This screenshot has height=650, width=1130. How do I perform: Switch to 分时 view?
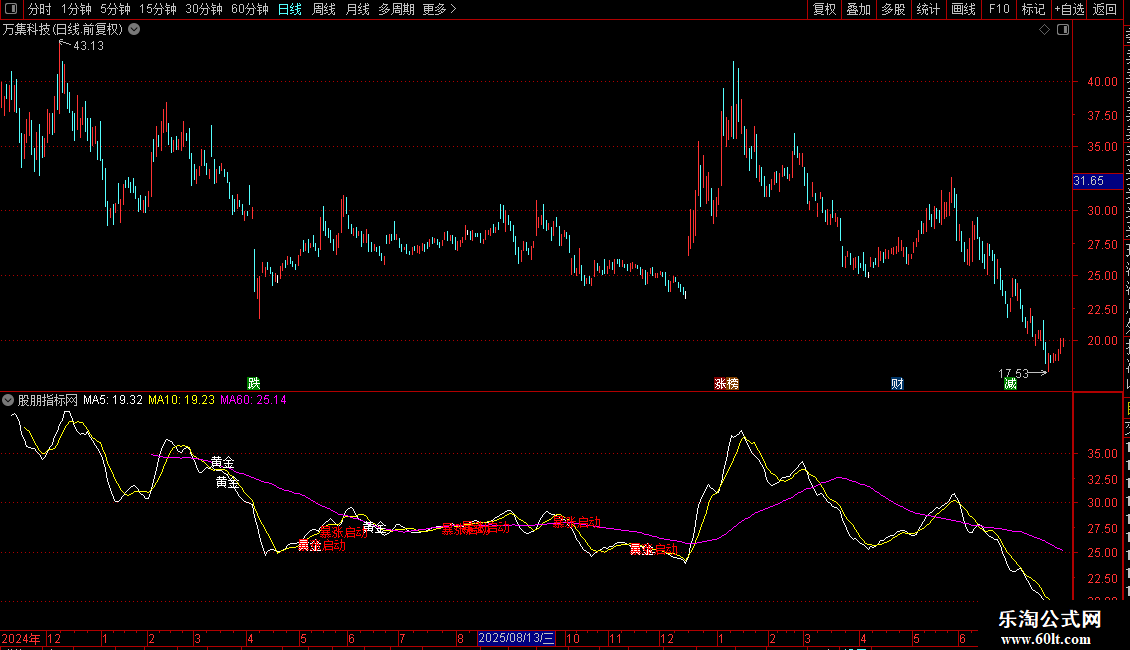point(40,9)
